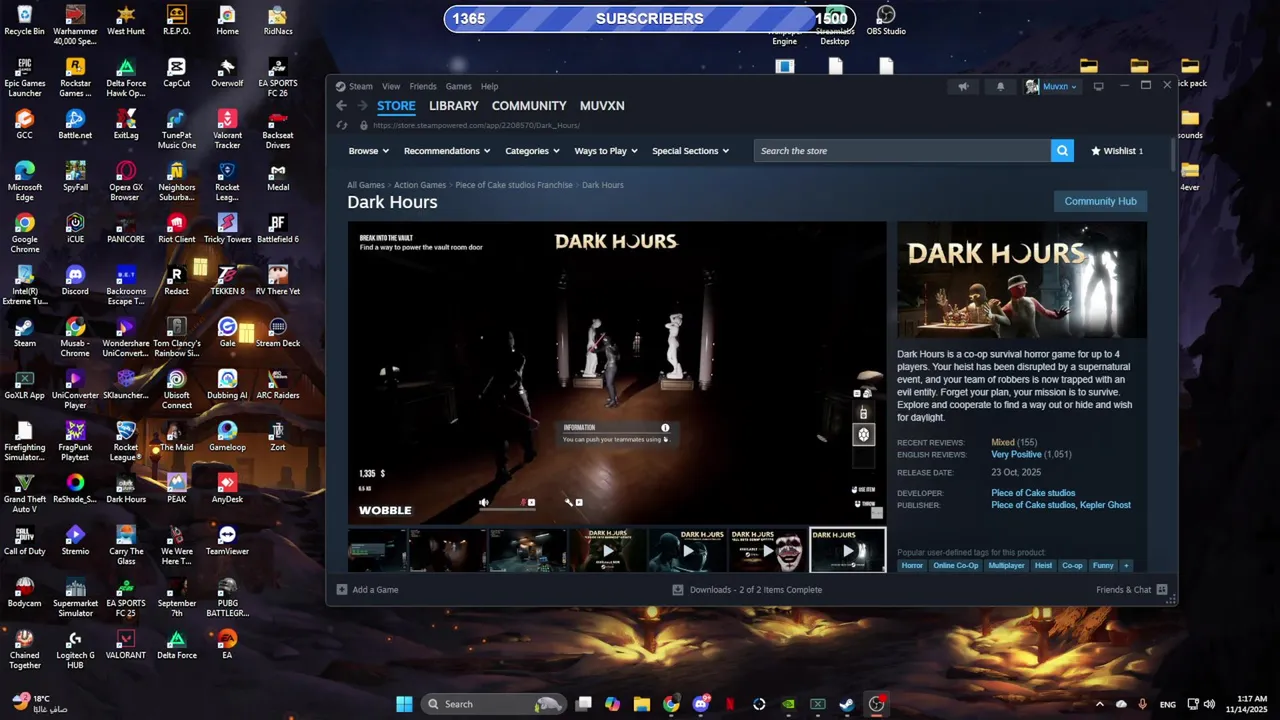Open the Battle.net desktop shortcut
Image resolution: width=1280 pixels, height=720 pixels.
(75, 124)
